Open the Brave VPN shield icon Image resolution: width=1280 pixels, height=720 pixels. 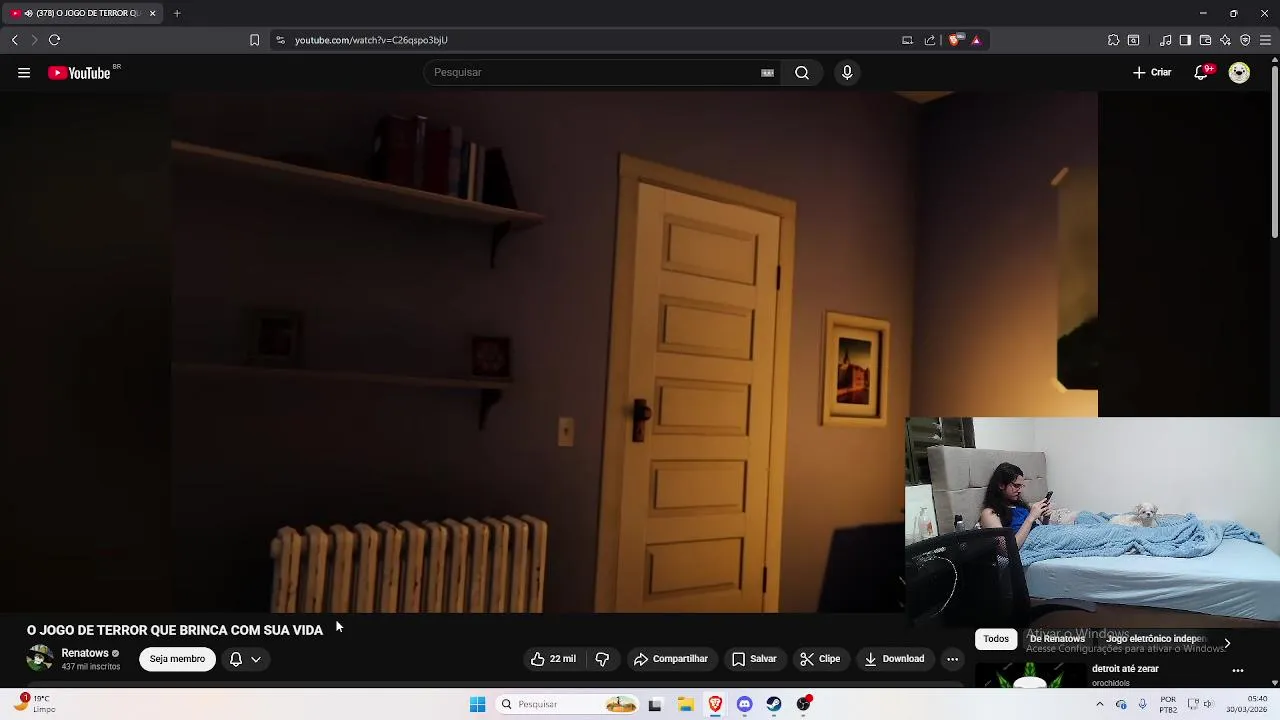1245,40
